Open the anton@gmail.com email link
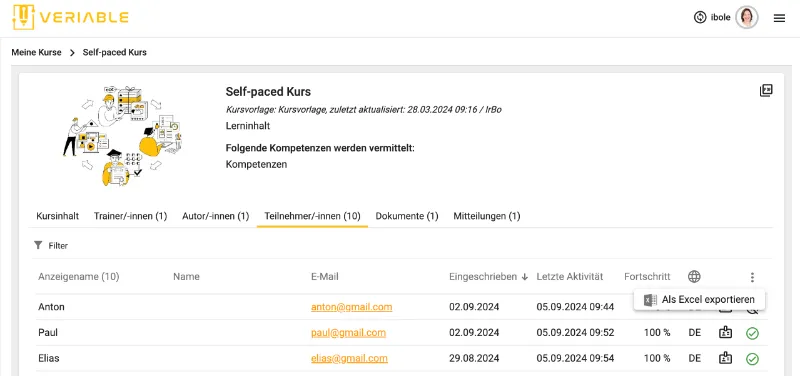Screen dimensions: 800x376 coord(352,307)
